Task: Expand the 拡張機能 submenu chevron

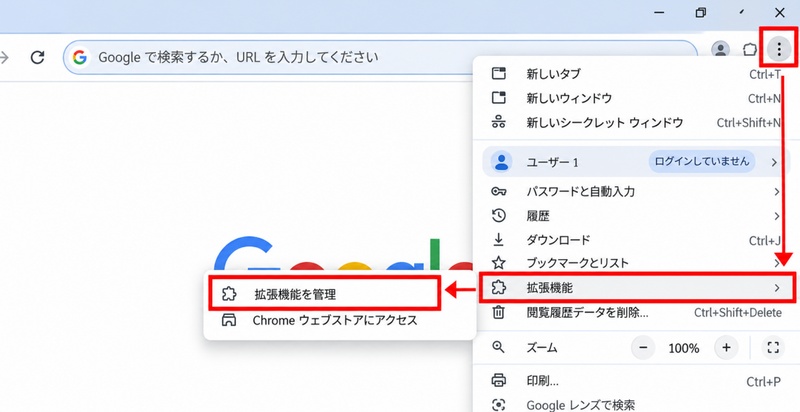Action: [x=777, y=288]
